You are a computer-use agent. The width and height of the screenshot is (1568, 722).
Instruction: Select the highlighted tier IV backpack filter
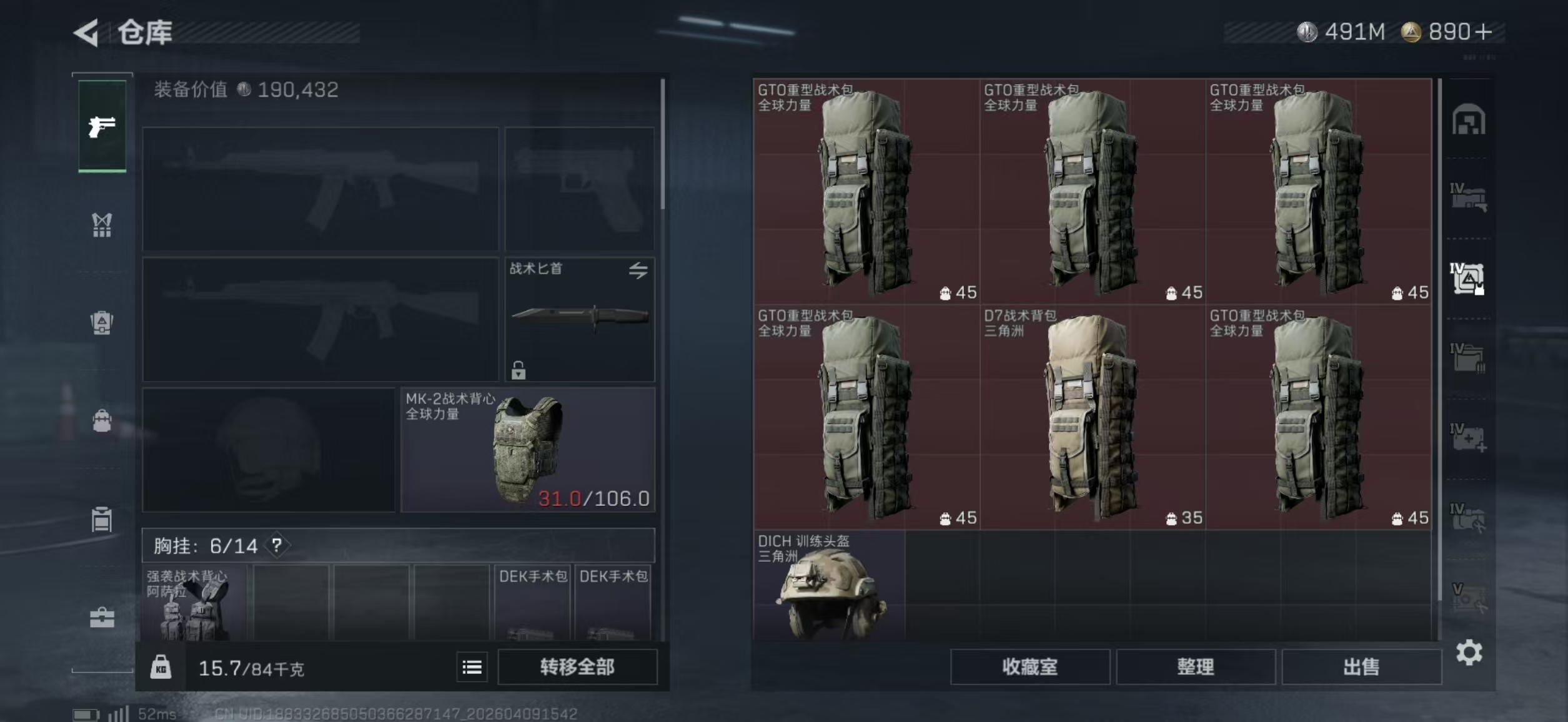(x=1468, y=279)
